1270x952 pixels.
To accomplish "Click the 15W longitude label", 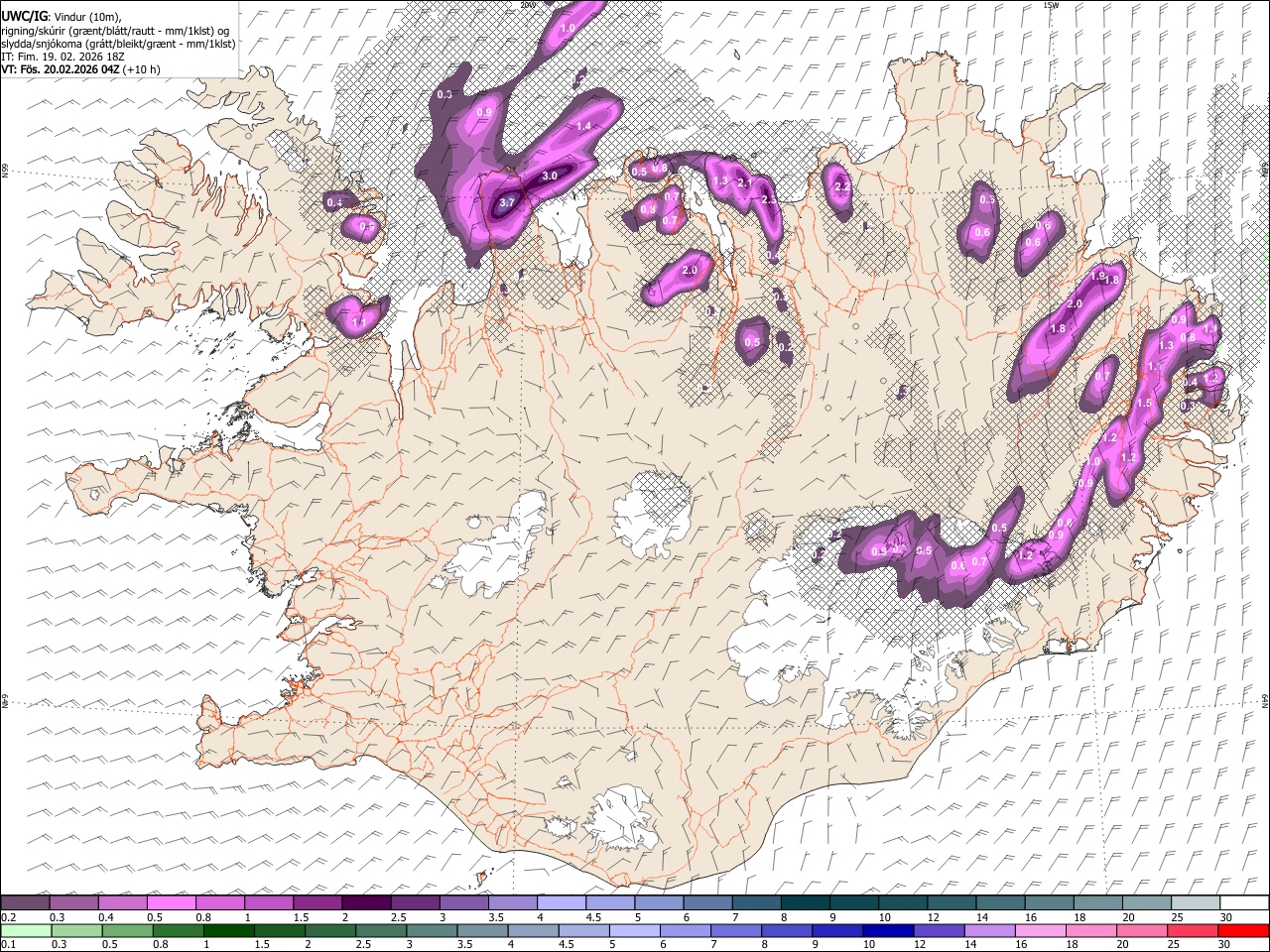I will [1051, 5].
